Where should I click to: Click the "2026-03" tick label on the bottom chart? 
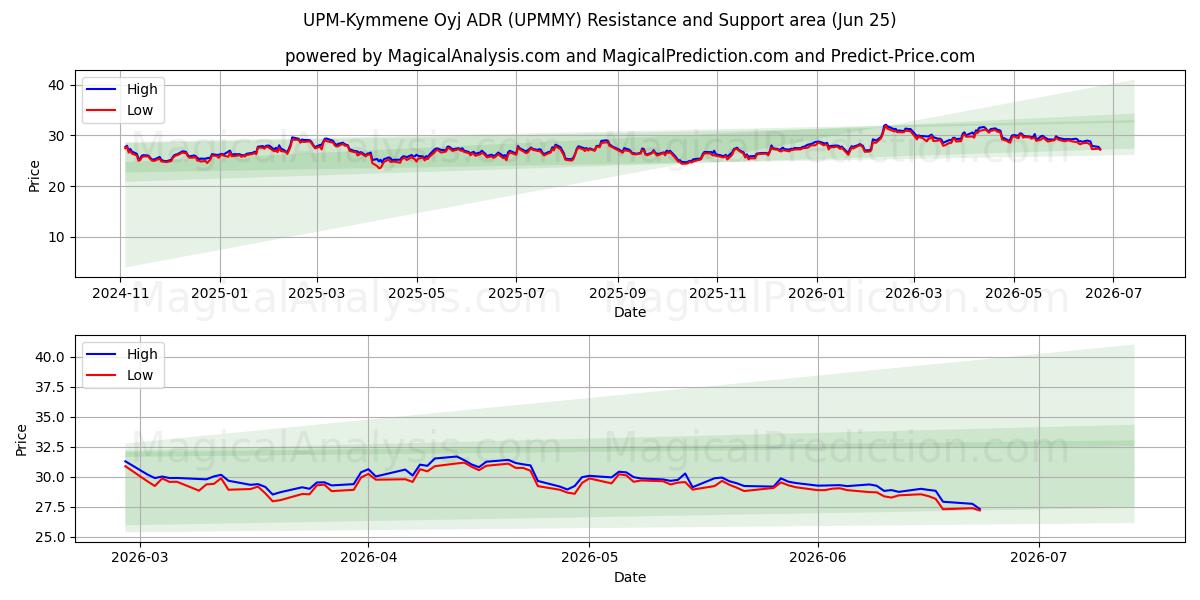139,558
